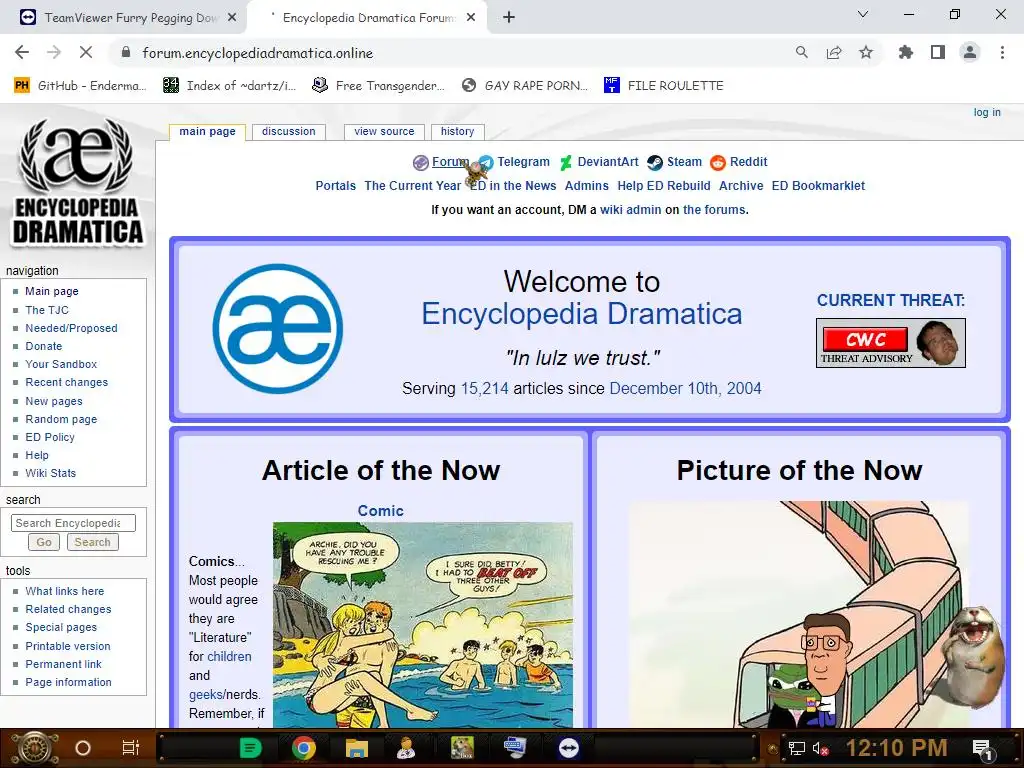This screenshot has height=768, width=1024.
Task: Open the notification center icon
Action: click(983, 749)
